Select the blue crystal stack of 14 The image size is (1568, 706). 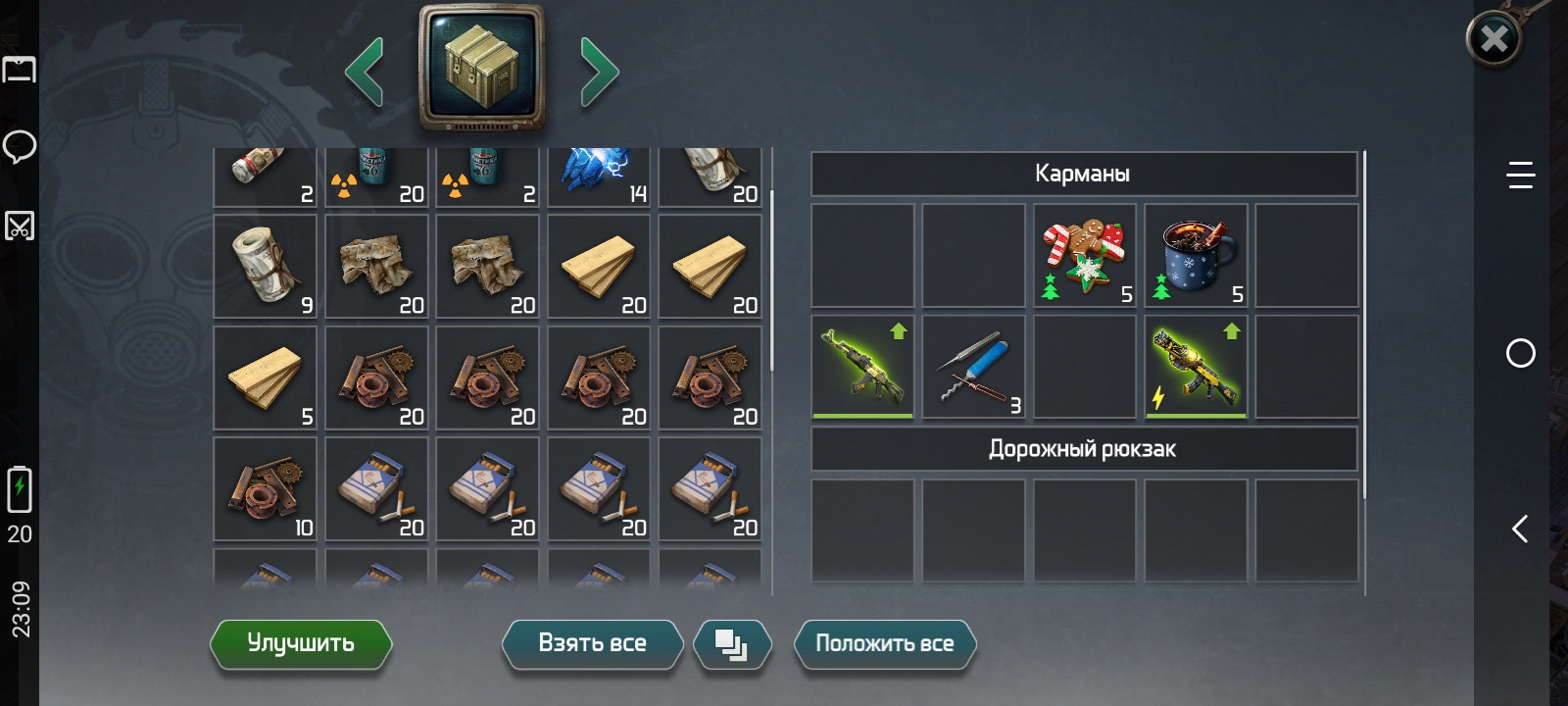click(599, 176)
